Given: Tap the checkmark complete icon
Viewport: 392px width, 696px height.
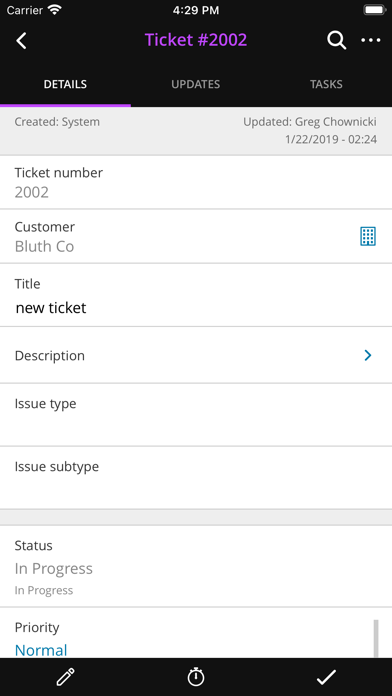Looking at the screenshot, I should click(326, 677).
